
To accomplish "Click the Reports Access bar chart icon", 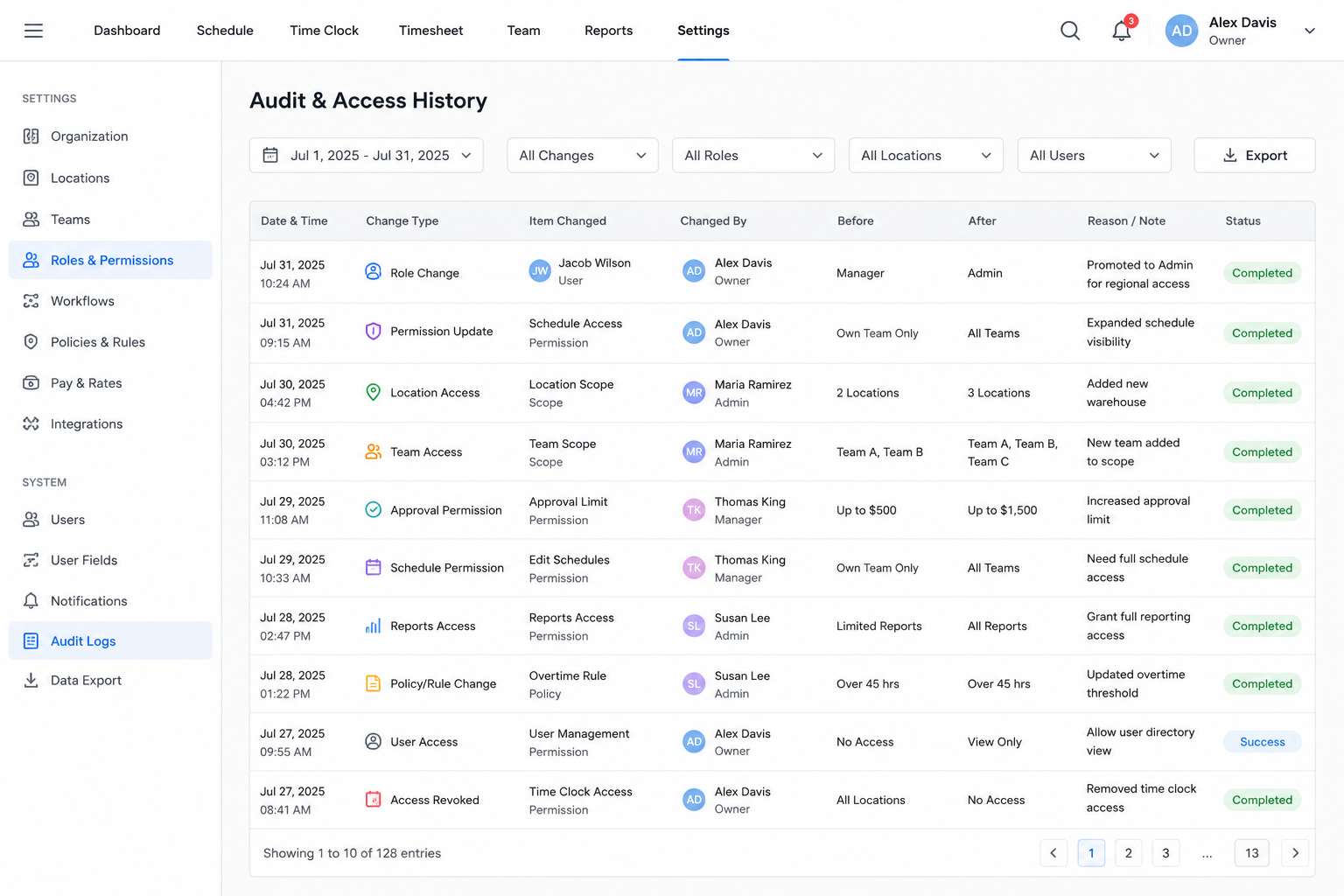I will 373,626.
